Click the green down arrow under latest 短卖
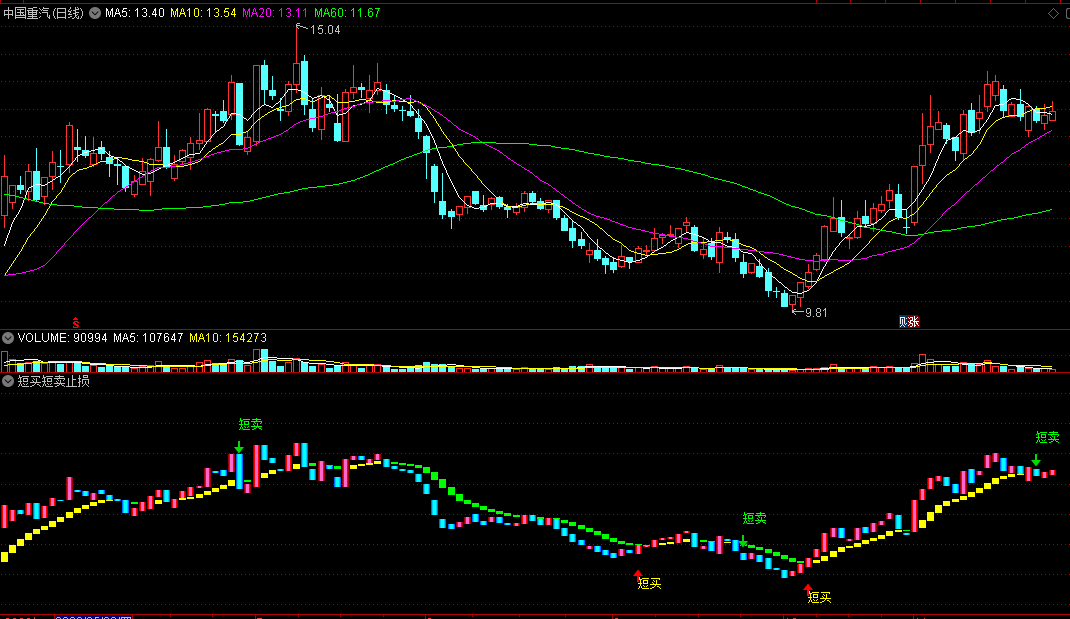1070x619 pixels. point(1036,460)
